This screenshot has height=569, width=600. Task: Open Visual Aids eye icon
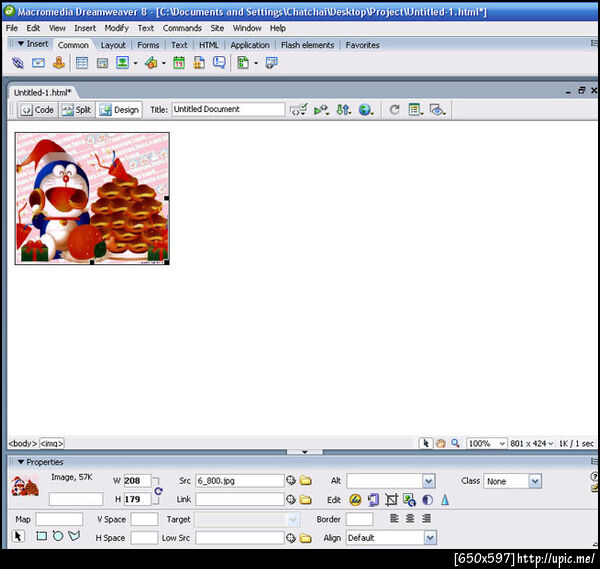(x=437, y=110)
